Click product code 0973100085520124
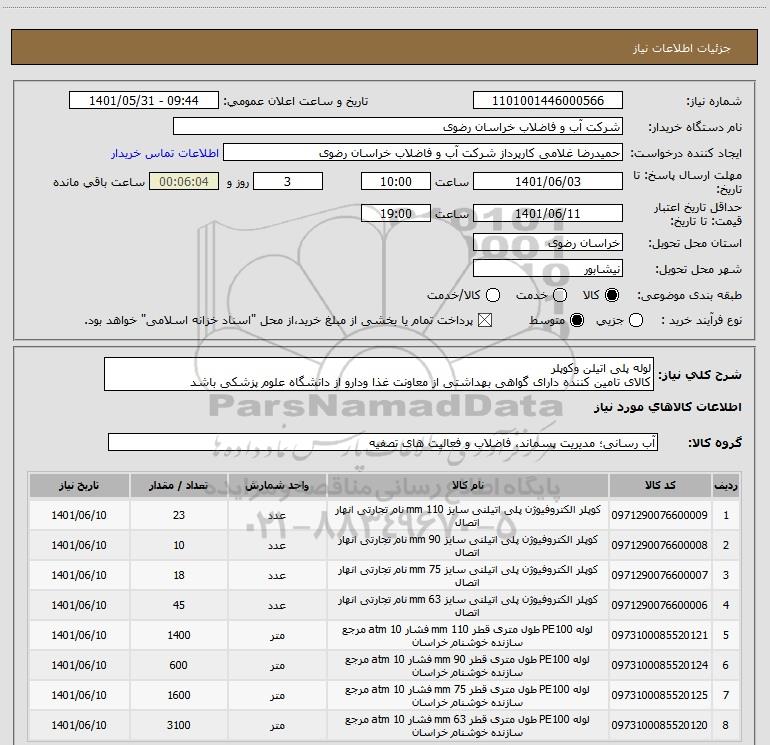 click(660, 665)
